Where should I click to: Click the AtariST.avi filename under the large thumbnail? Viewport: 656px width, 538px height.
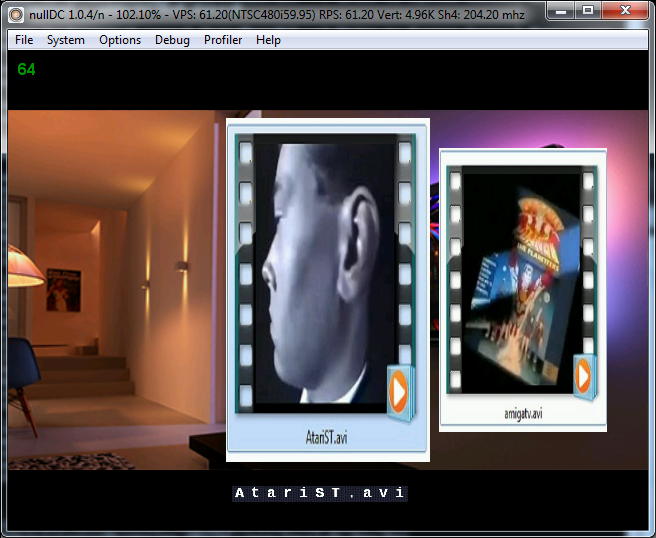[326, 438]
